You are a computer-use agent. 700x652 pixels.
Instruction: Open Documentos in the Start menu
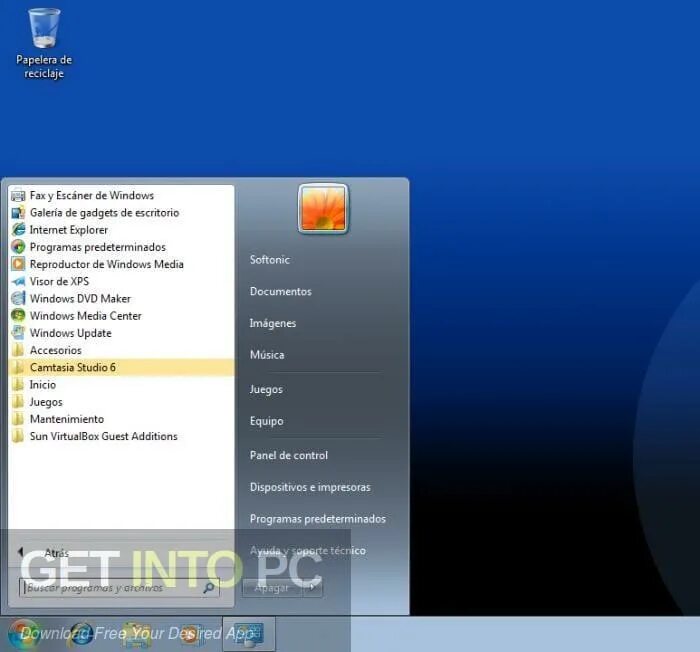tap(280, 292)
